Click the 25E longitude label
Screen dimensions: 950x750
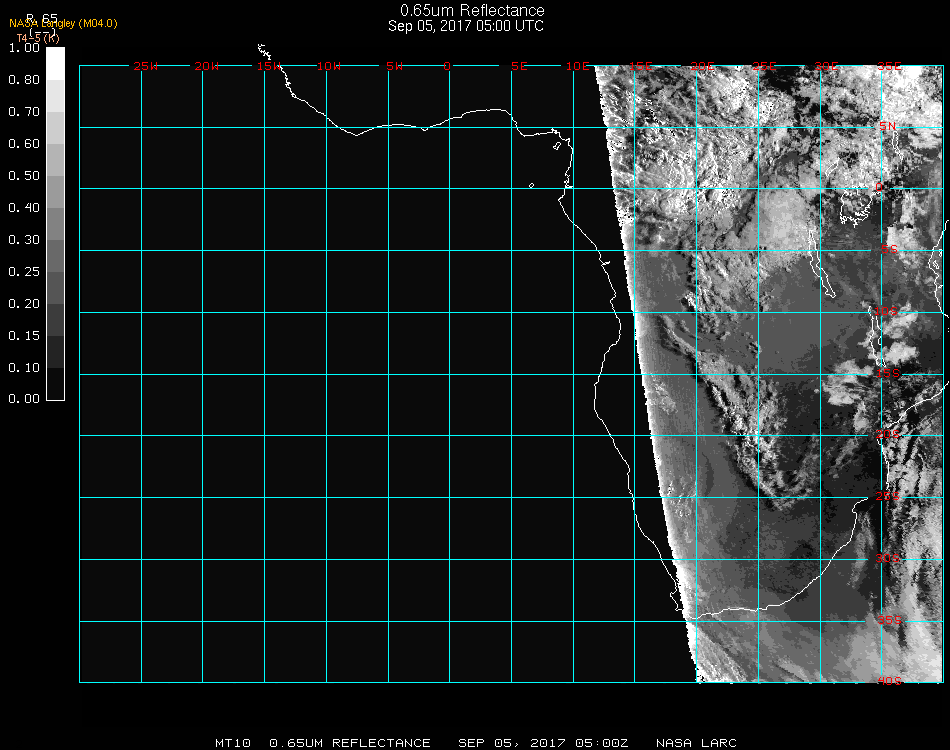765,66
